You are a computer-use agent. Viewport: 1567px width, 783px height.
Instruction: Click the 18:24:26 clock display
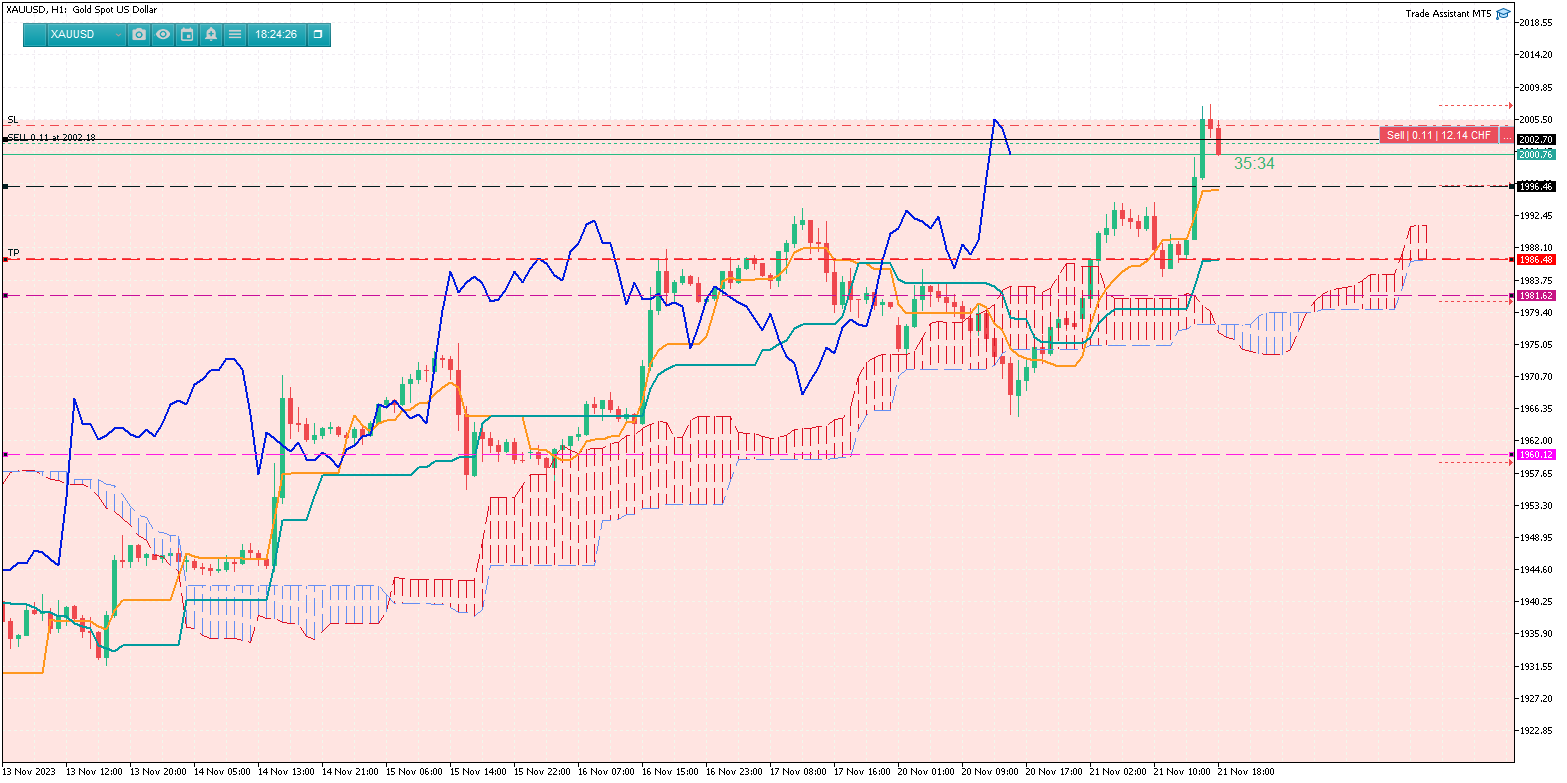tap(276, 34)
